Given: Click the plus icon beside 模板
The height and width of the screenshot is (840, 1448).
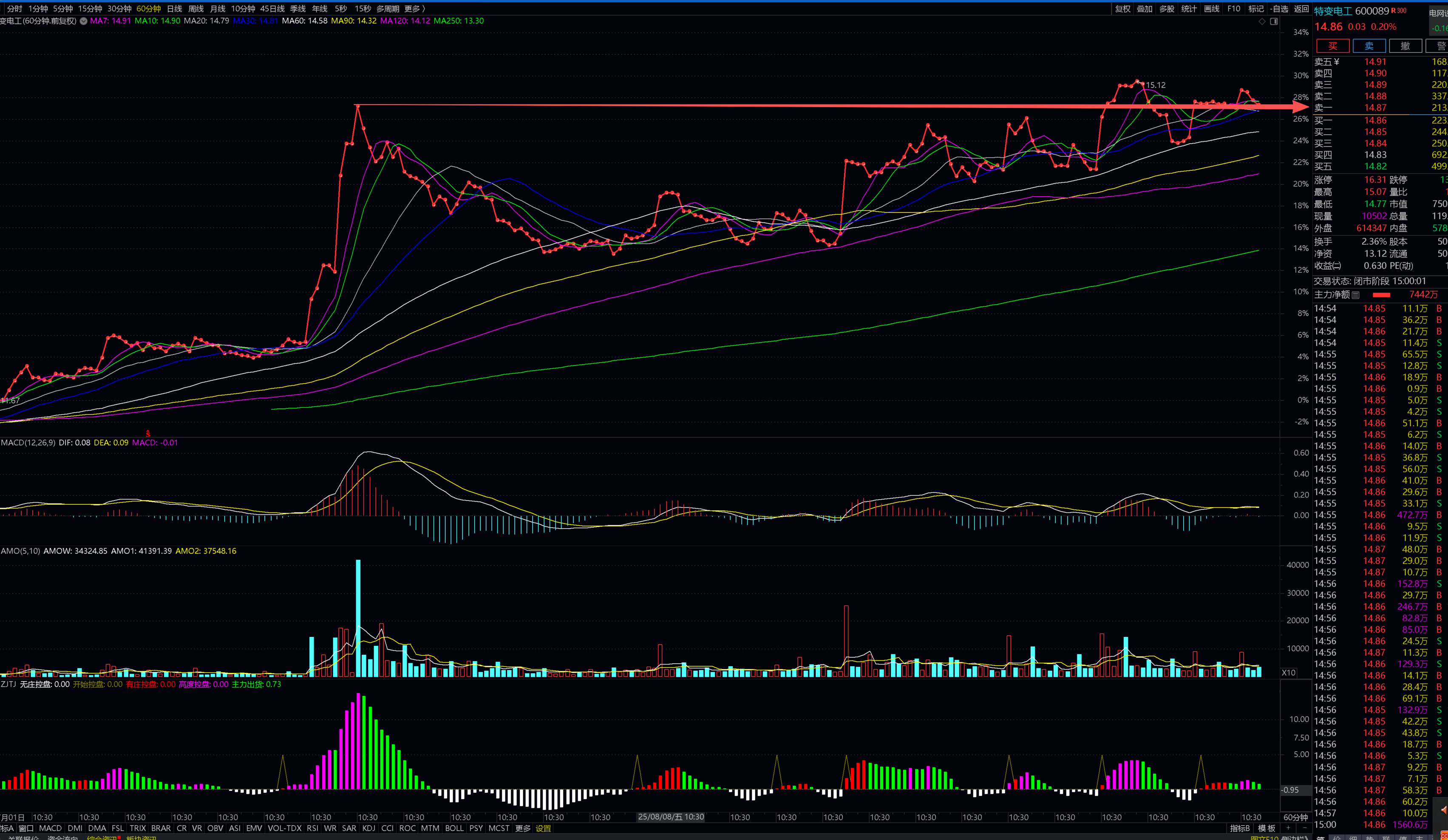Looking at the screenshot, I should [1288, 828].
